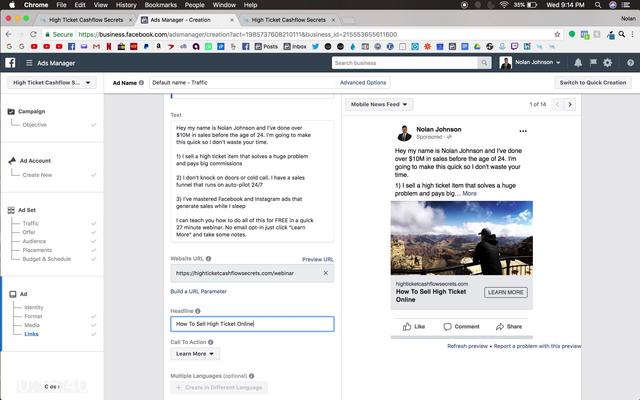Open the LinkedIn bookmark
The height and width of the screenshot is (400, 640).
[527, 47]
